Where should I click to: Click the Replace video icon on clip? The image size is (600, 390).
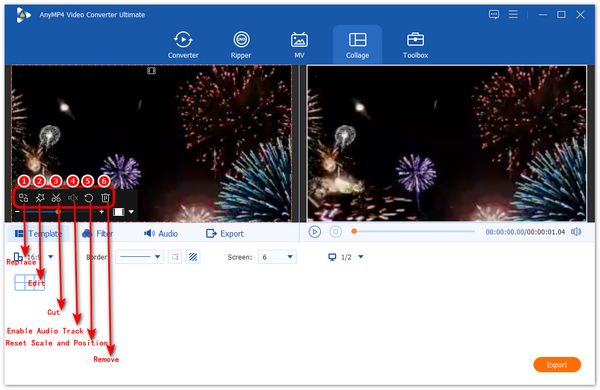pyautogui.click(x=24, y=198)
